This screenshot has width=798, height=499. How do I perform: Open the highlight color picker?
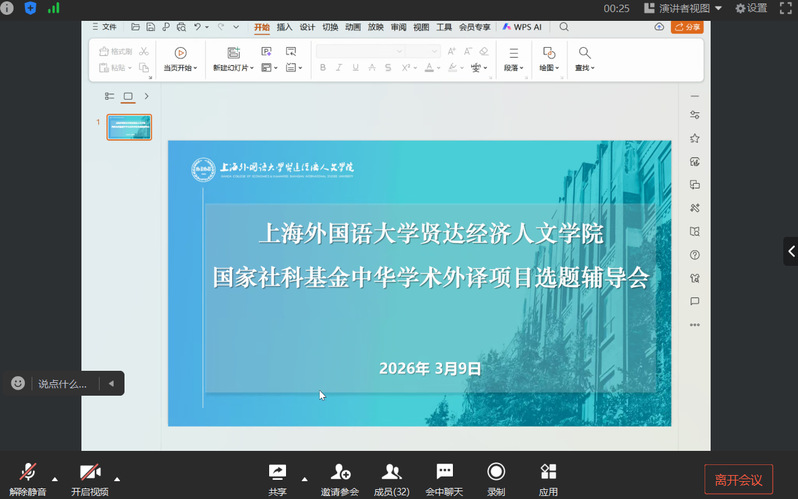(x=455, y=68)
